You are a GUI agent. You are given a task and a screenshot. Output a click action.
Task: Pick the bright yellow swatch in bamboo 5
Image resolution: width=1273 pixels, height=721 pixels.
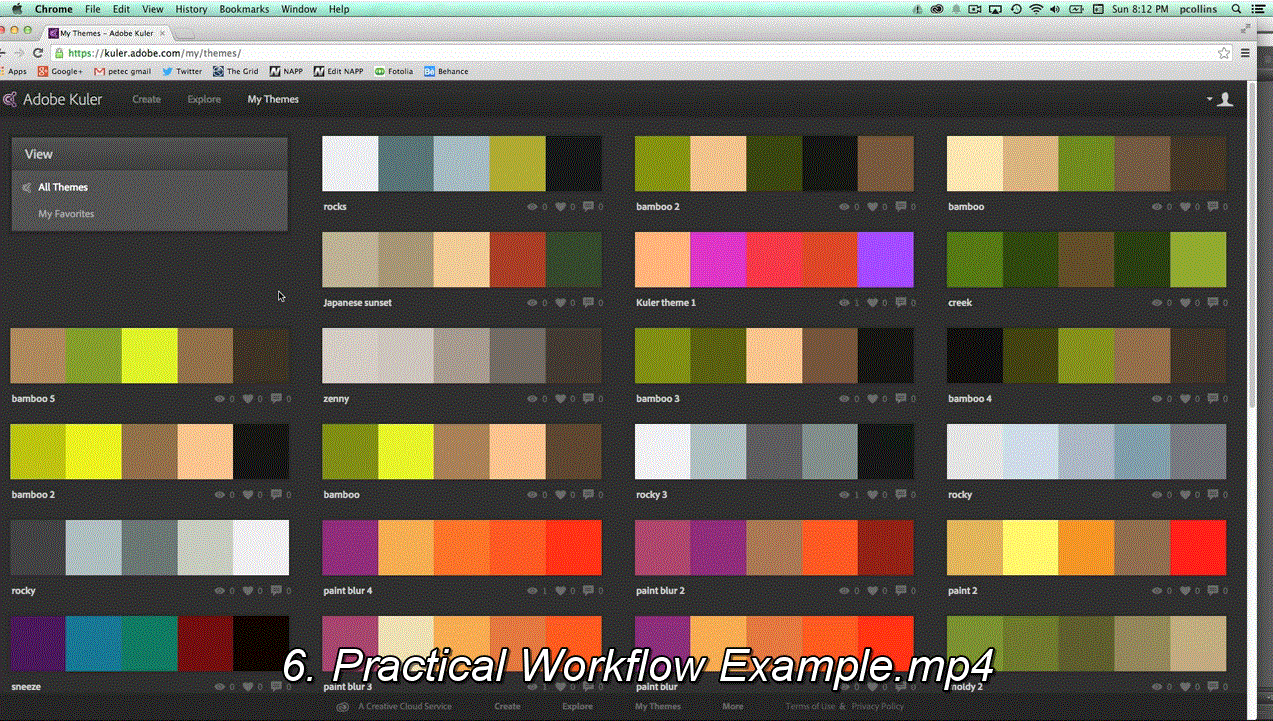pyautogui.click(x=150, y=356)
